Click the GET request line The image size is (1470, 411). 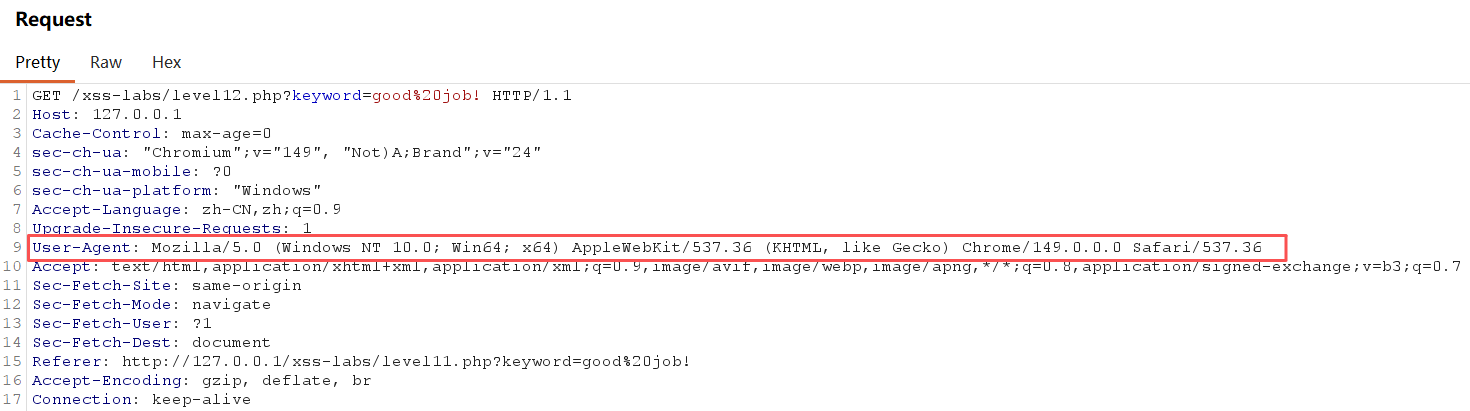[301, 96]
